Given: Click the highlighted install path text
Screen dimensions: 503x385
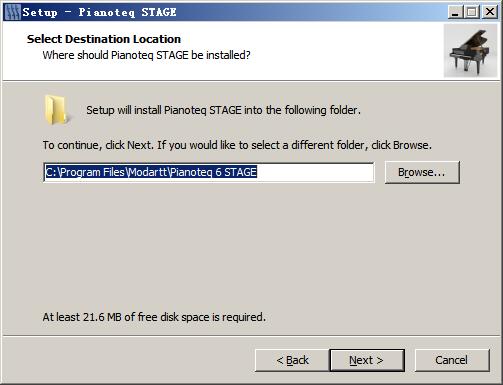Looking at the screenshot, I should coord(151,172).
